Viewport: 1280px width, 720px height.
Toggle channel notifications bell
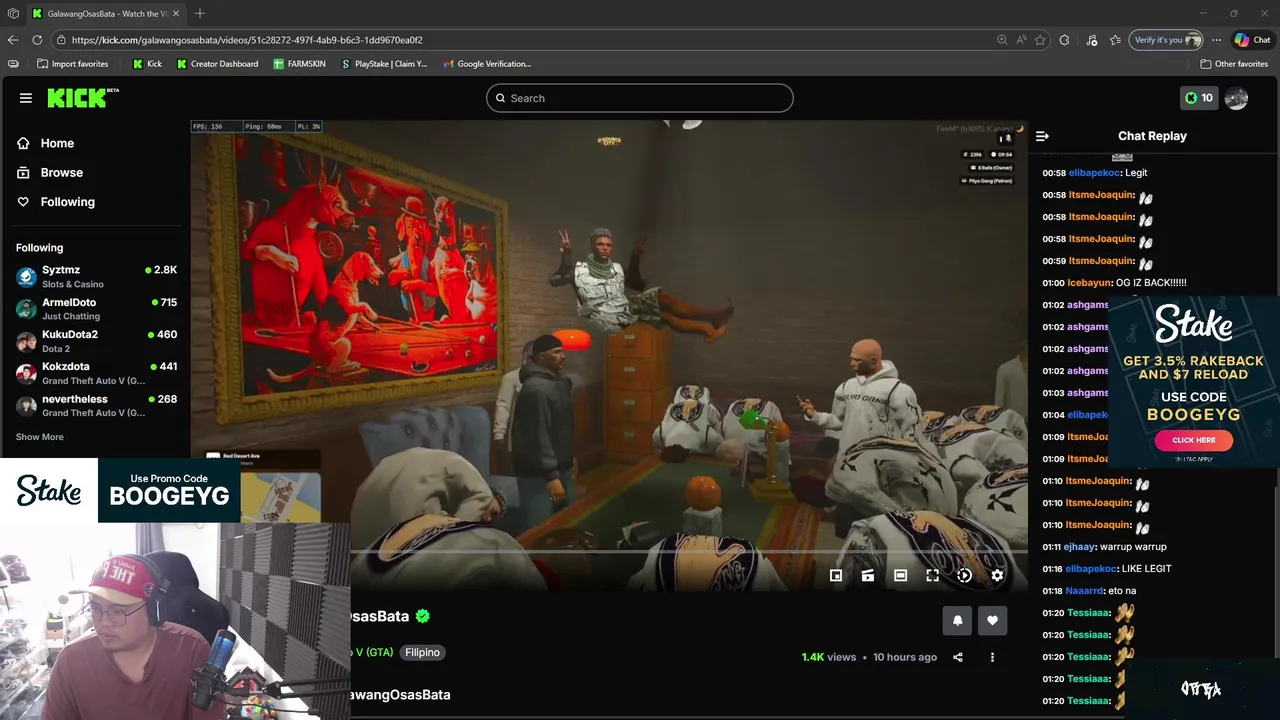[x=957, y=621]
